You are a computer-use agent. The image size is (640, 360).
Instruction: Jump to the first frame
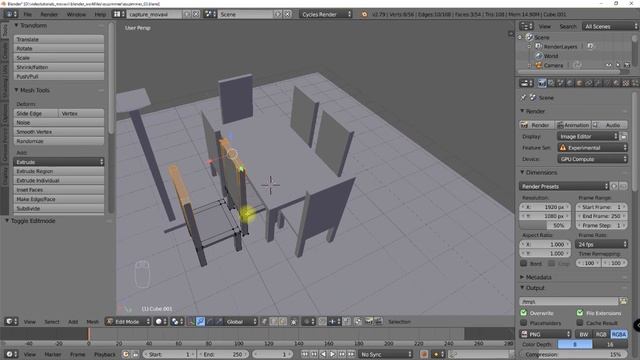click(305, 354)
